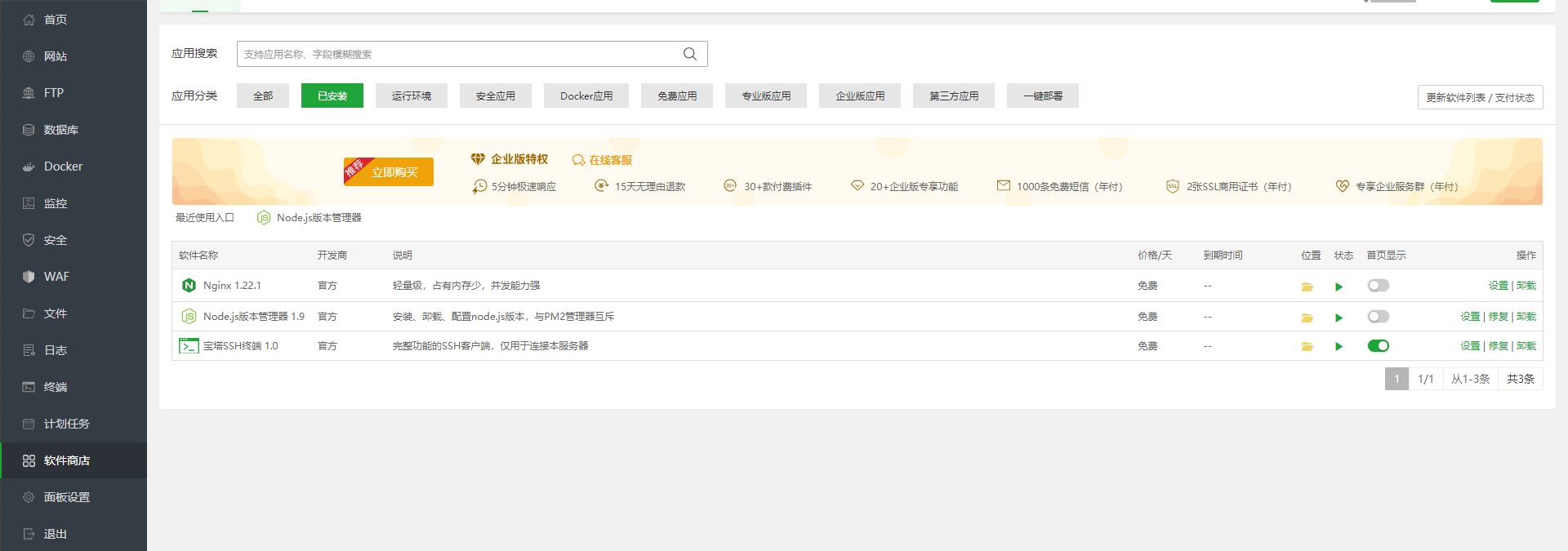Select the Docker应用 category tab

pyautogui.click(x=586, y=96)
